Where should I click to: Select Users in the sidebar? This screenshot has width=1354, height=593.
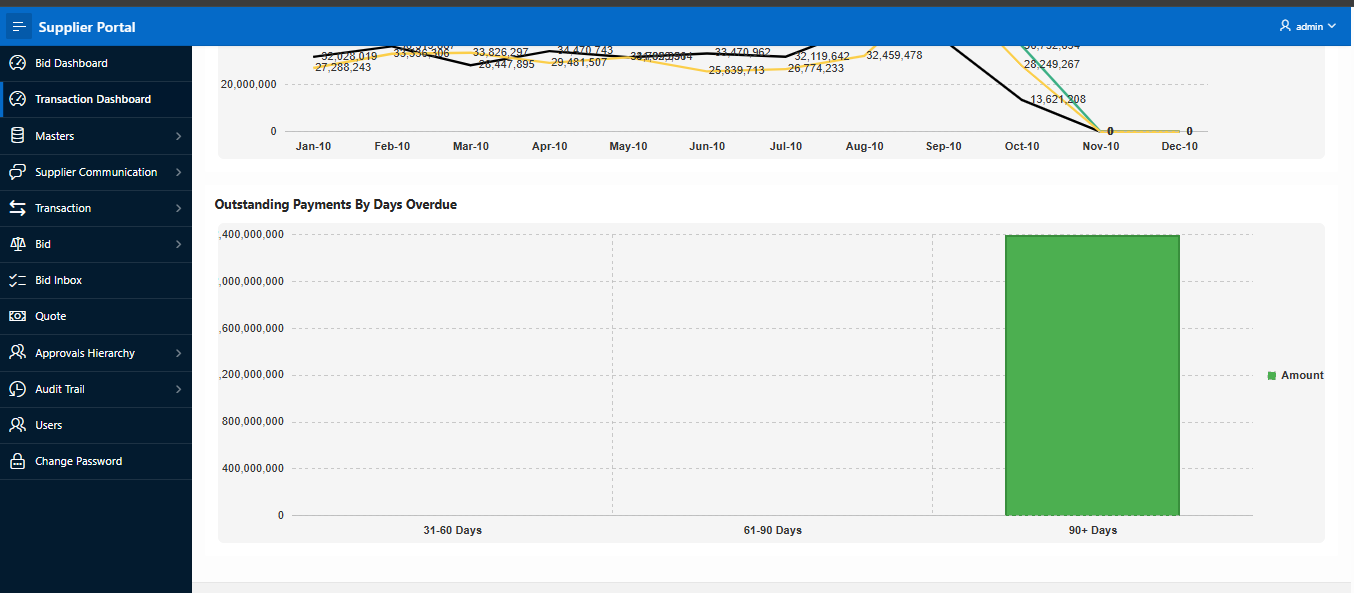point(48,425)
